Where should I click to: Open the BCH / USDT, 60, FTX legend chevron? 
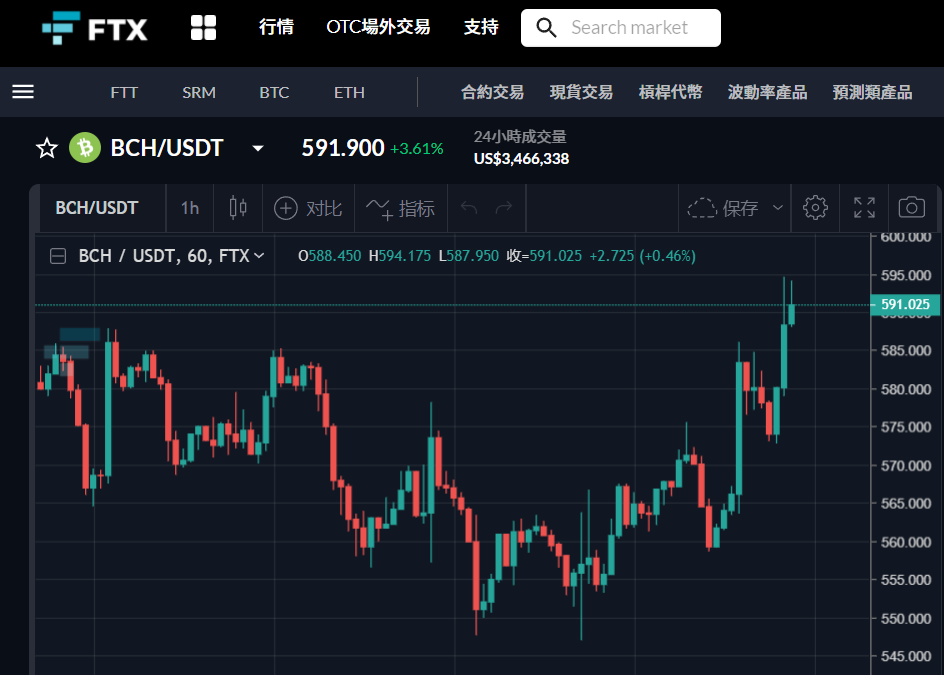coord(259,256)
